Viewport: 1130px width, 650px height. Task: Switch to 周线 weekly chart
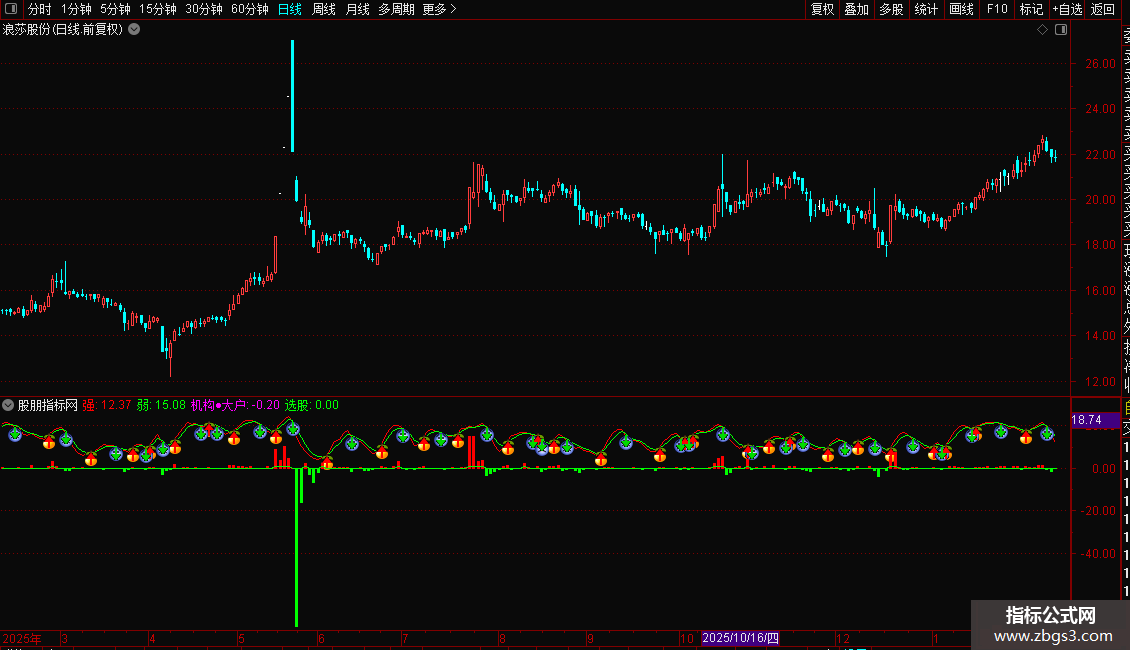click(324, 9)
